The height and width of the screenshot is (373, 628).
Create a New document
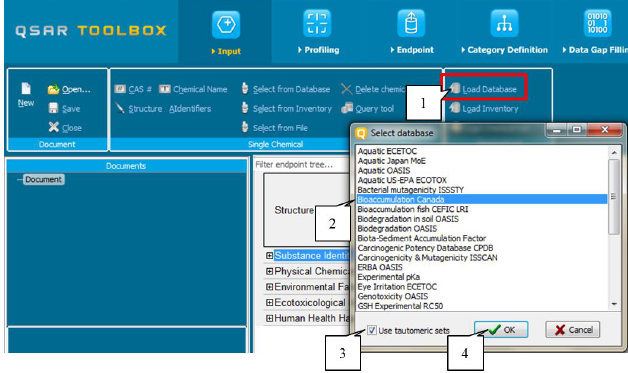pyautogui.click(x=26, y=95)
